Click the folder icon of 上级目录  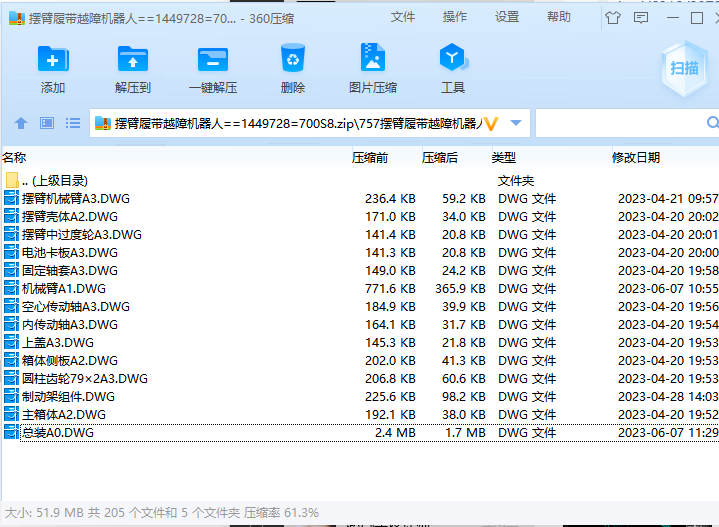click(12, 180)
